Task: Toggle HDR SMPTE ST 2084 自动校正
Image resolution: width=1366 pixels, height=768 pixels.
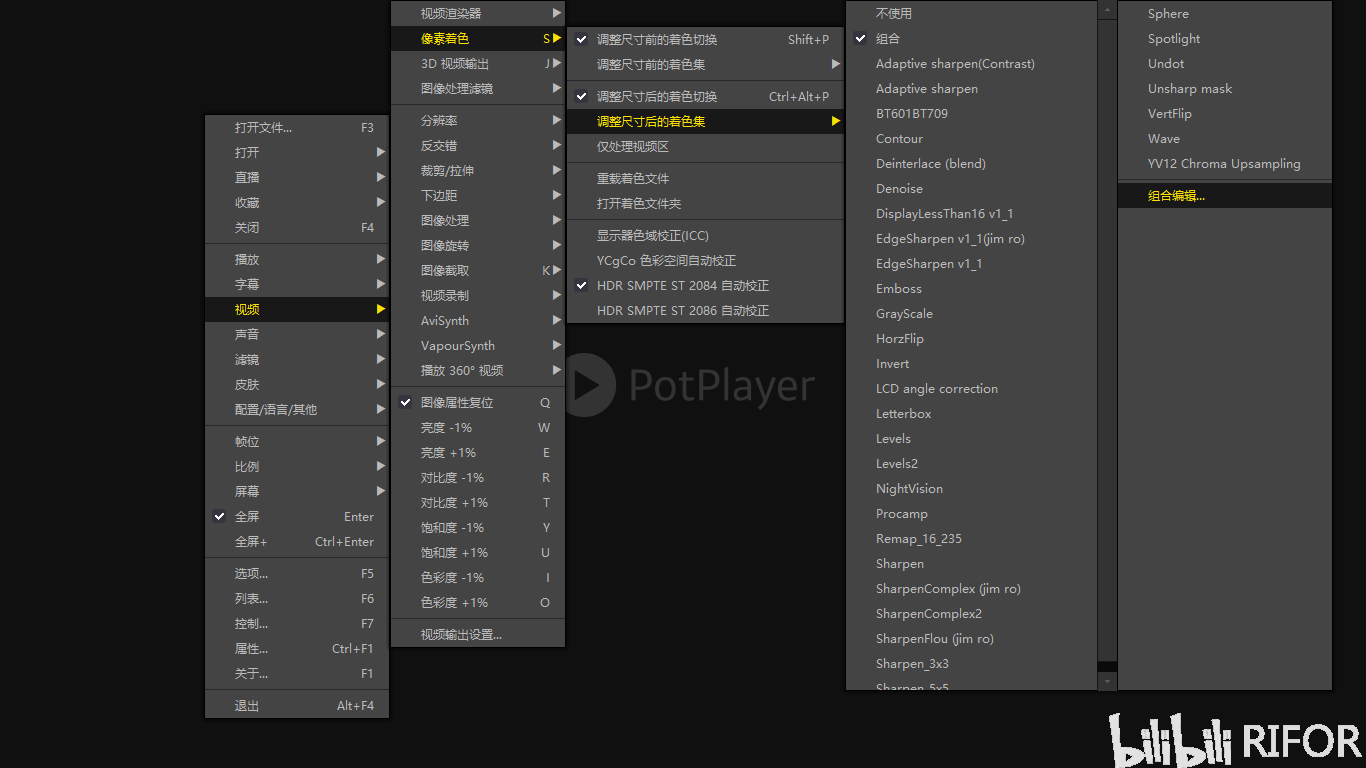Action: point(705,286)
